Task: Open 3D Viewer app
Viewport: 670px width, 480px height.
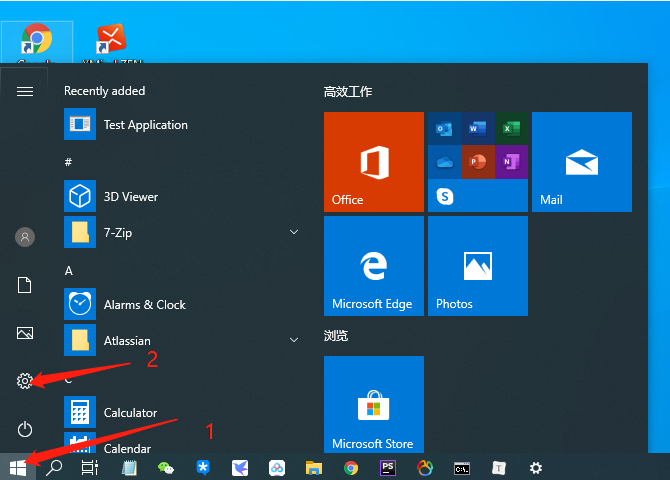Action: [182, 196]
